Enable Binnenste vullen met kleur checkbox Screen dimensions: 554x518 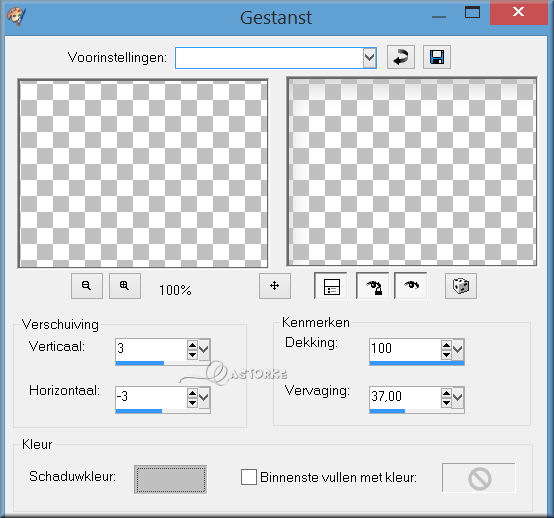pyautogui.click(x=249, y=477)
